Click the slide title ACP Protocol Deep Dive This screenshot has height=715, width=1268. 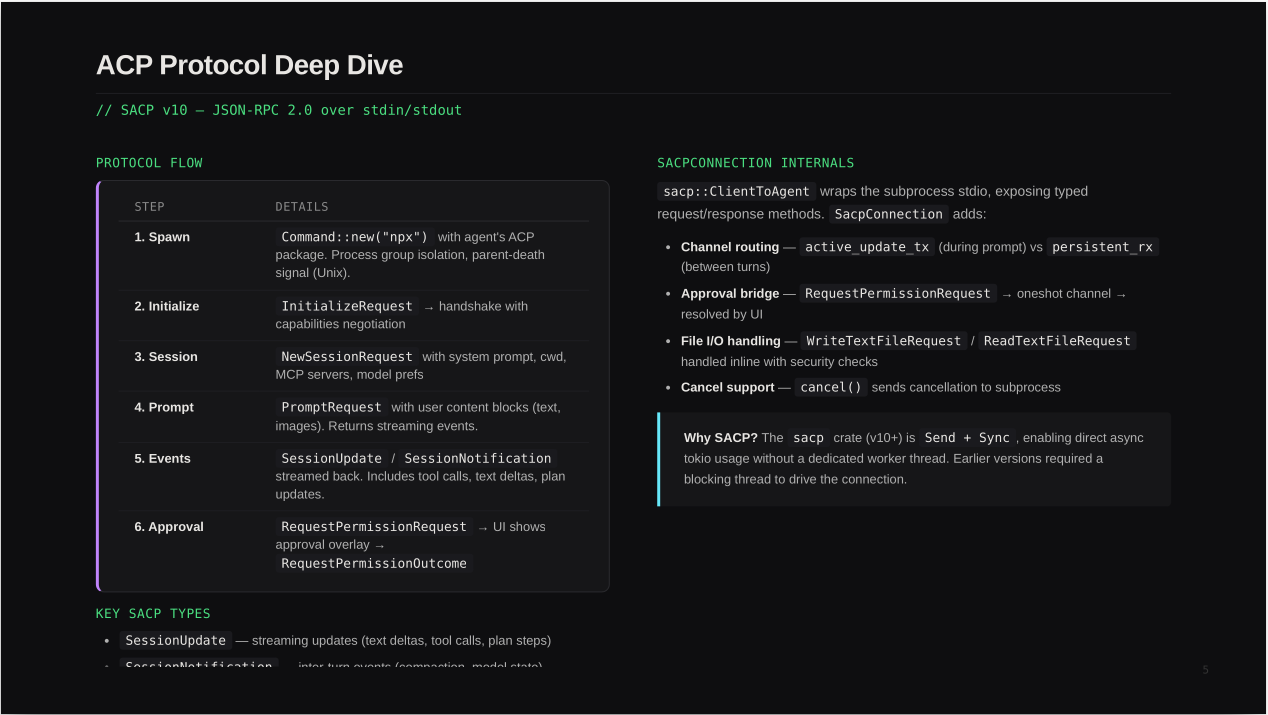[249, 65]
